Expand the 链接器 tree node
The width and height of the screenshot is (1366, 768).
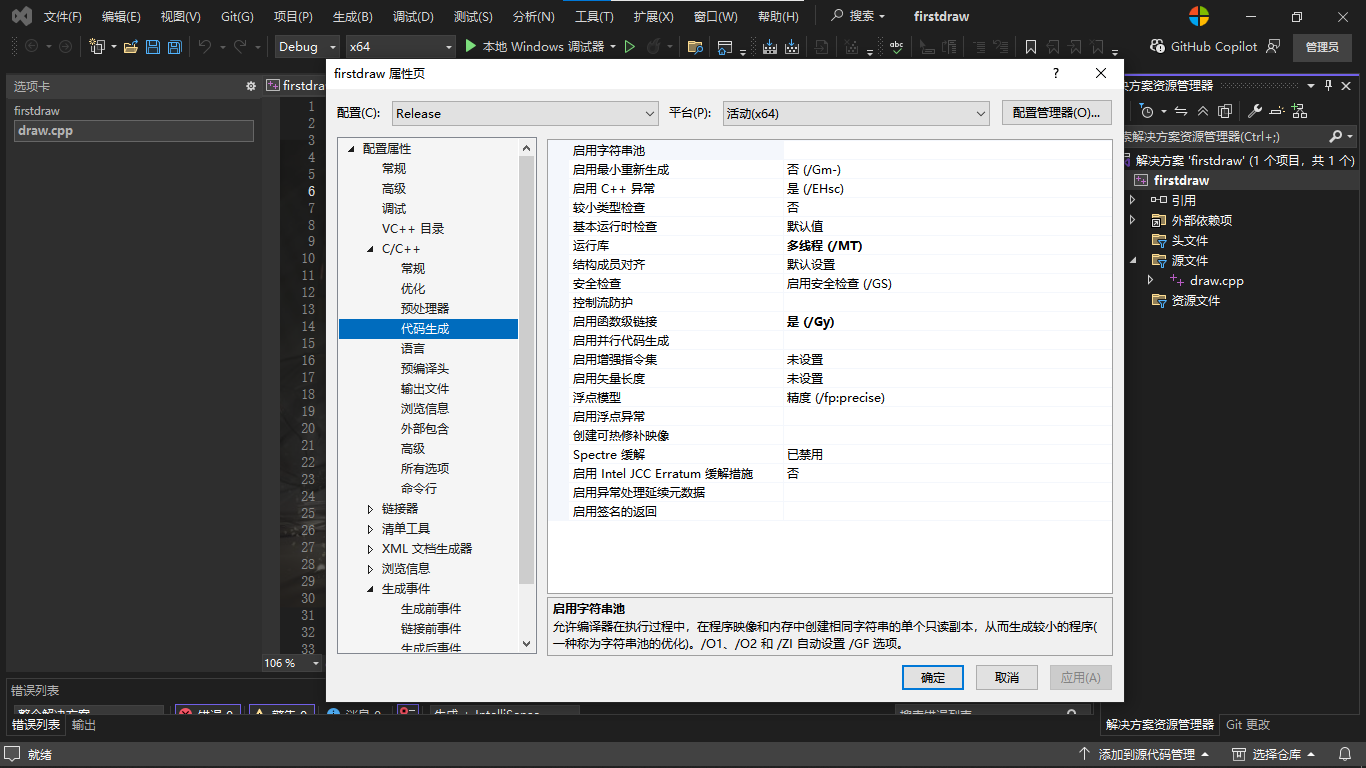[x=370, y=507]
